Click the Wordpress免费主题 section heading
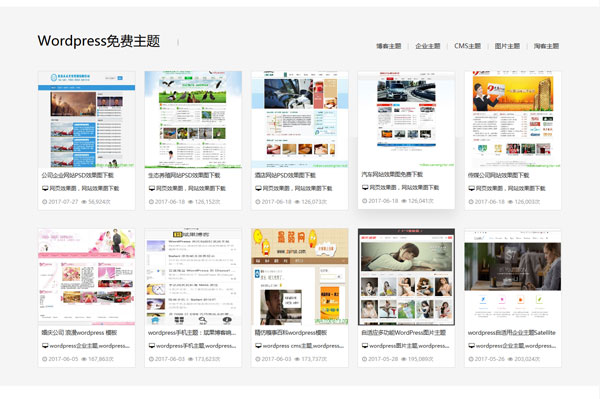Image resolution: width=600 pixels, height=399 pixels. (x=99, y=41)
